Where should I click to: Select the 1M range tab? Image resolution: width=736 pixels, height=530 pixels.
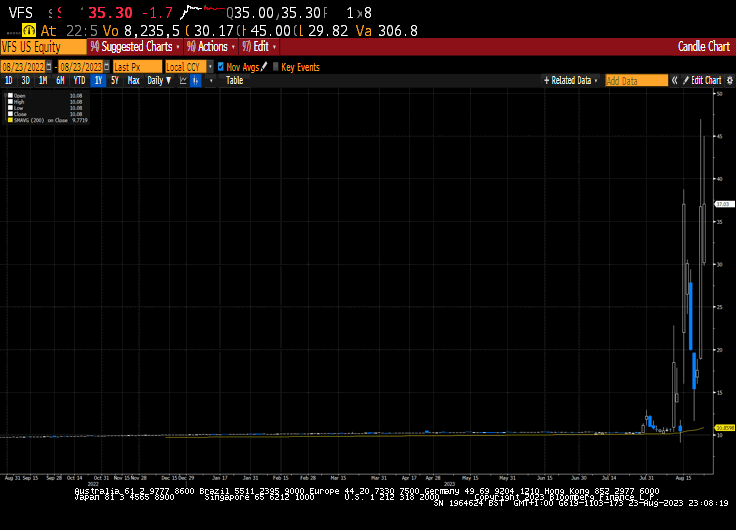[43, 81]
